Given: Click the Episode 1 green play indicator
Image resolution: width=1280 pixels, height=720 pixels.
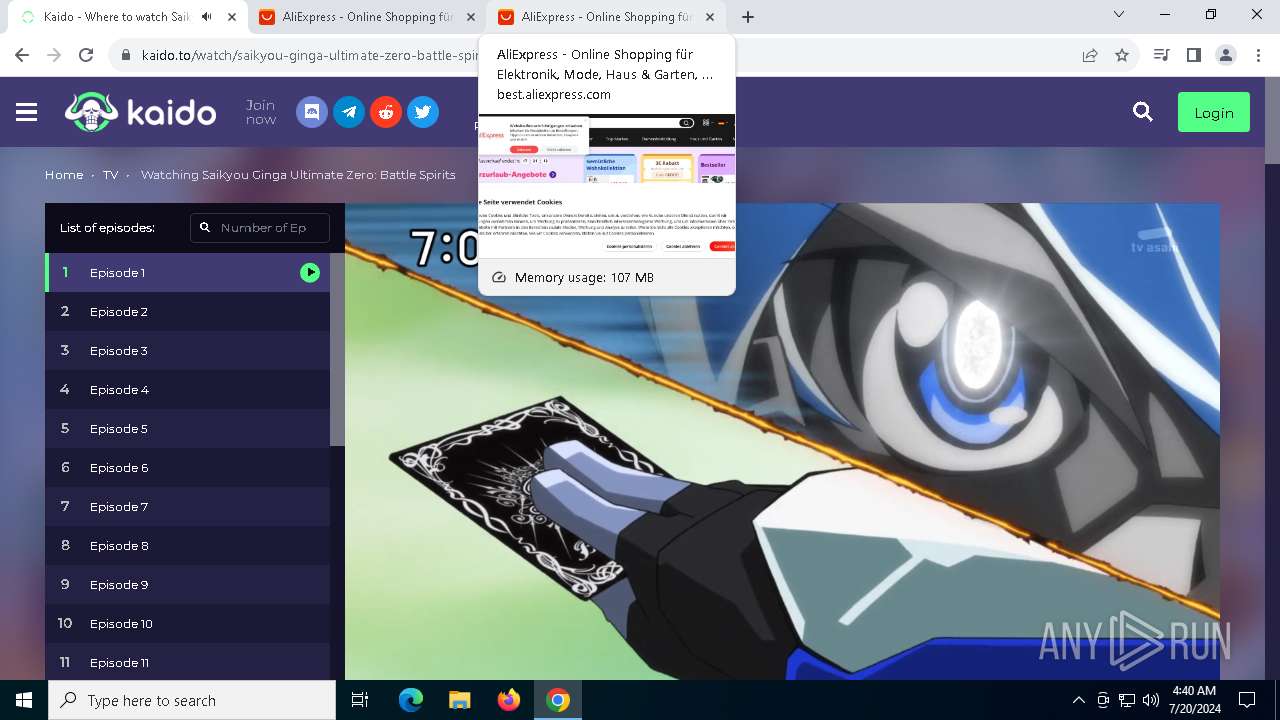Looking at the screenshot, I should [x=310, y=272].
